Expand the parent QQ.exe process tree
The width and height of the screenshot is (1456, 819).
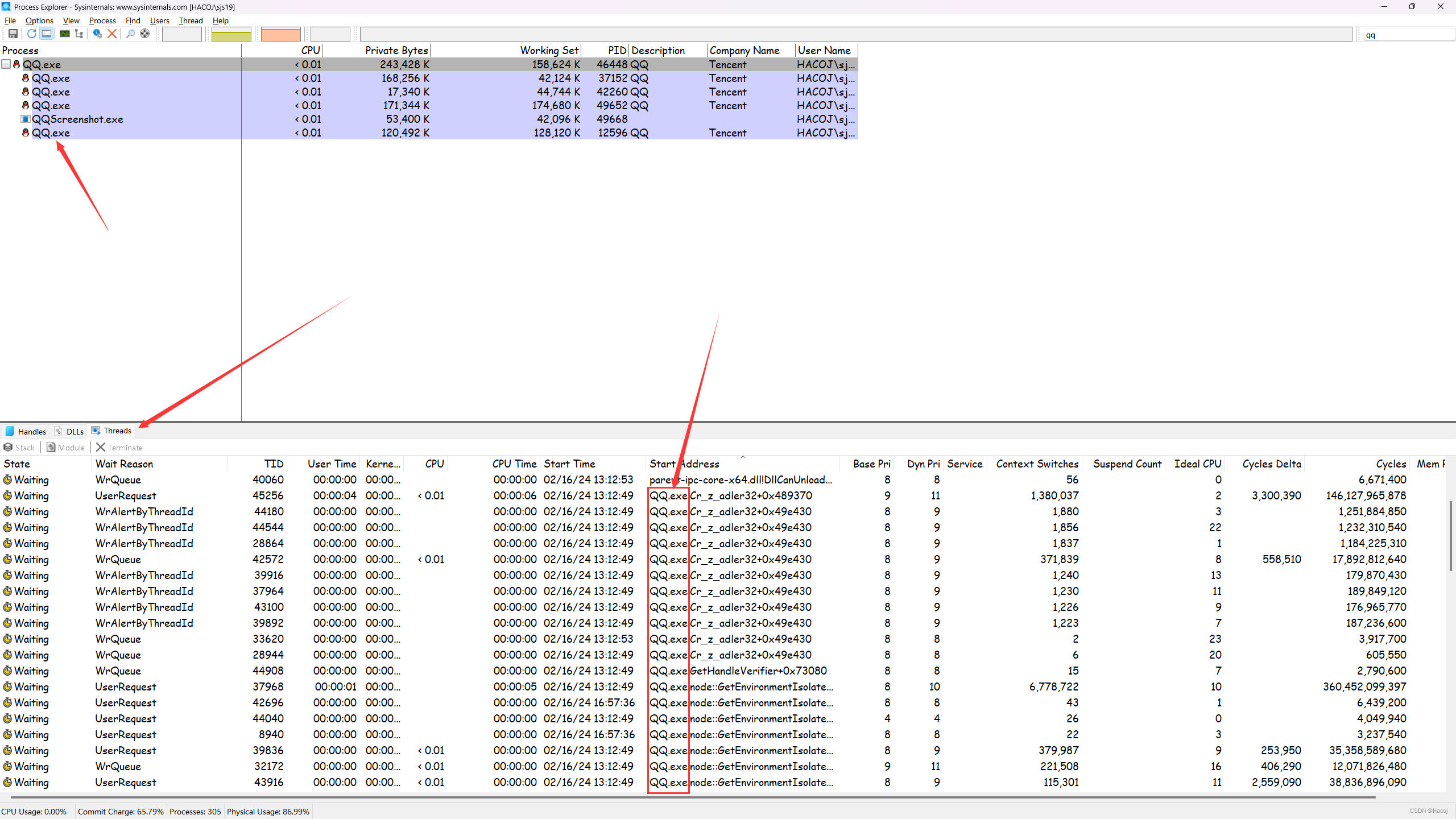click(x=8, y=63)
